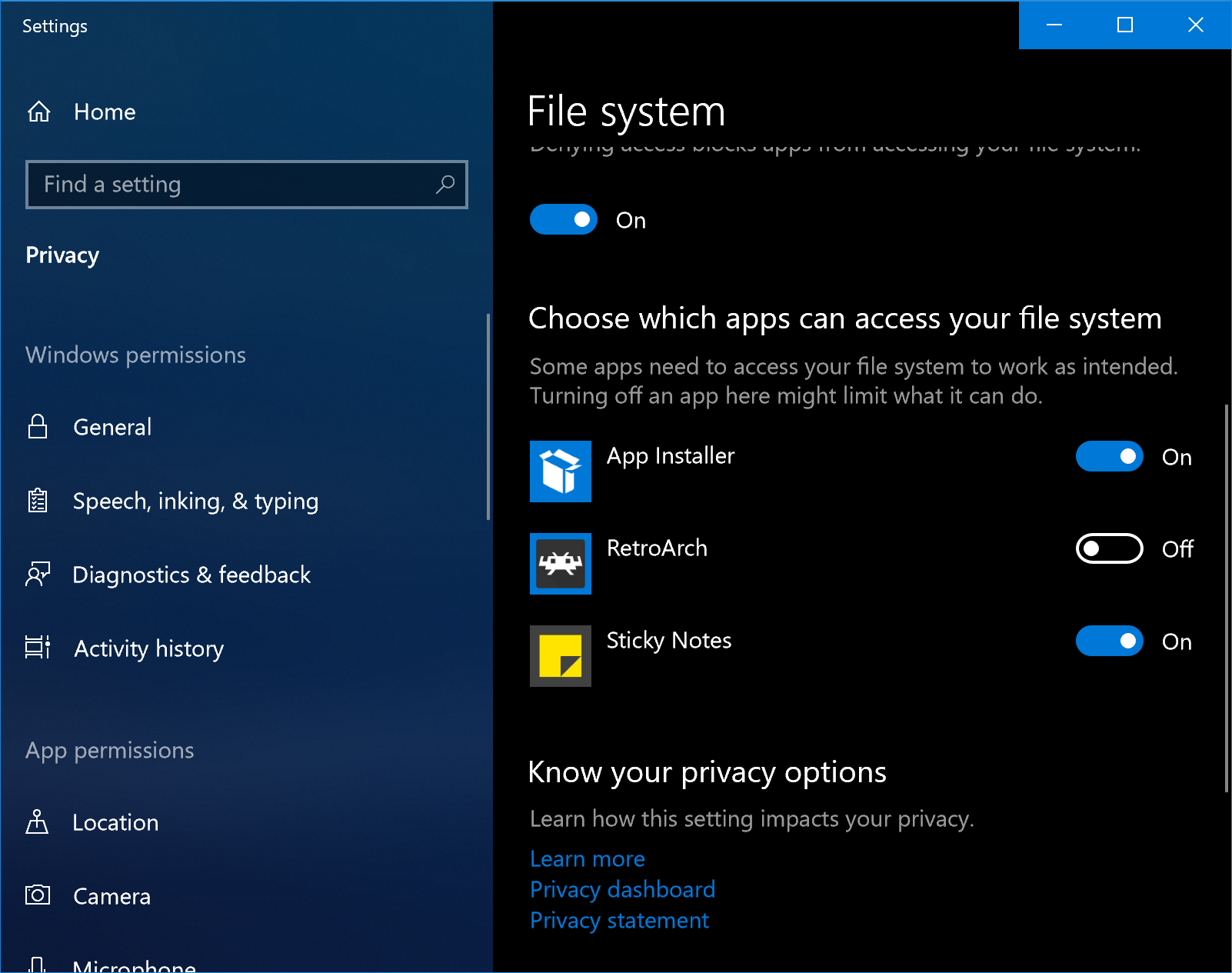Click the Location person icon
The image size is (1232, 973).
tap(38, 821)
